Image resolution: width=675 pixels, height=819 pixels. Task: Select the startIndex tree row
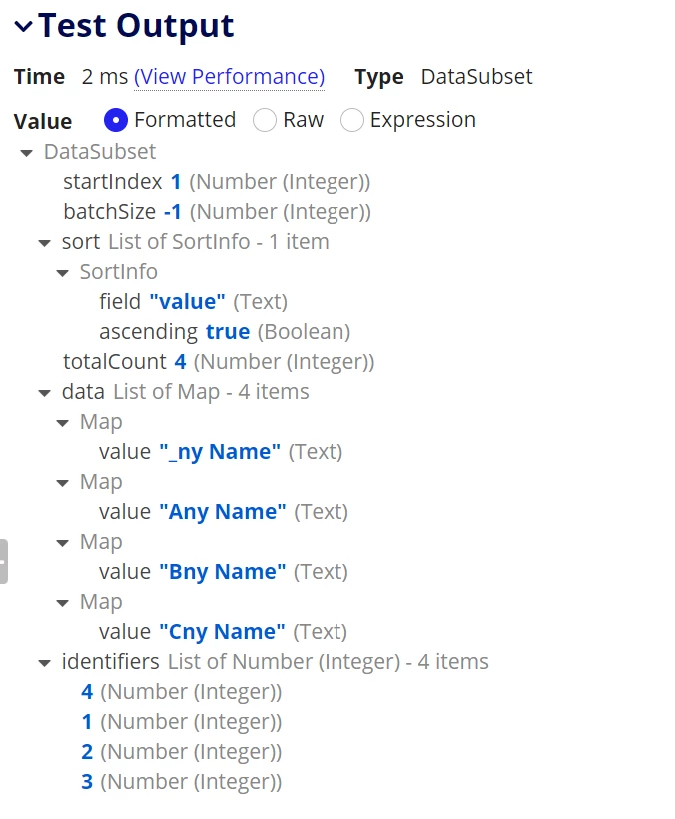(x=216, y=182)
